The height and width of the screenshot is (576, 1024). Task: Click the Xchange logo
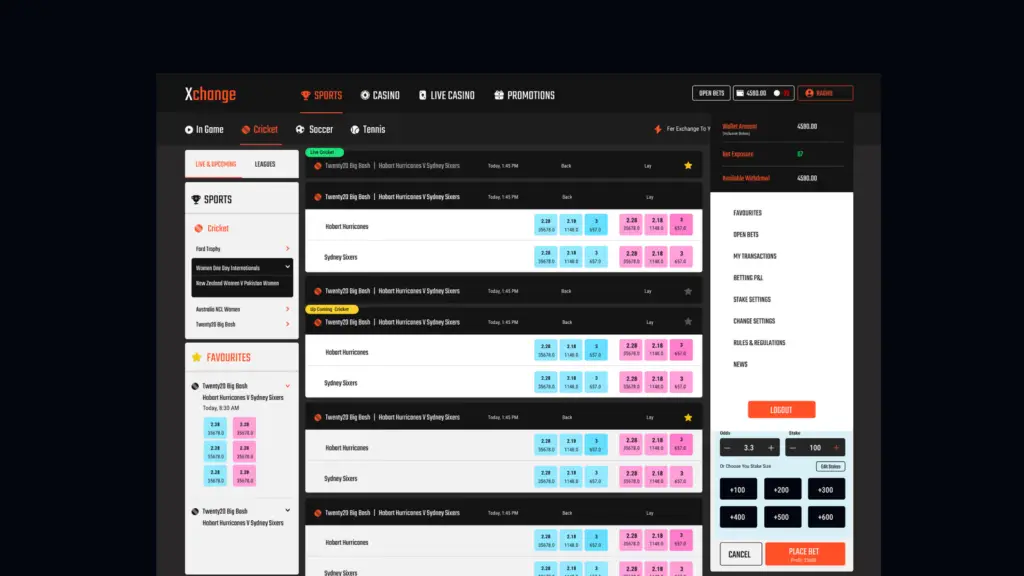210,95
